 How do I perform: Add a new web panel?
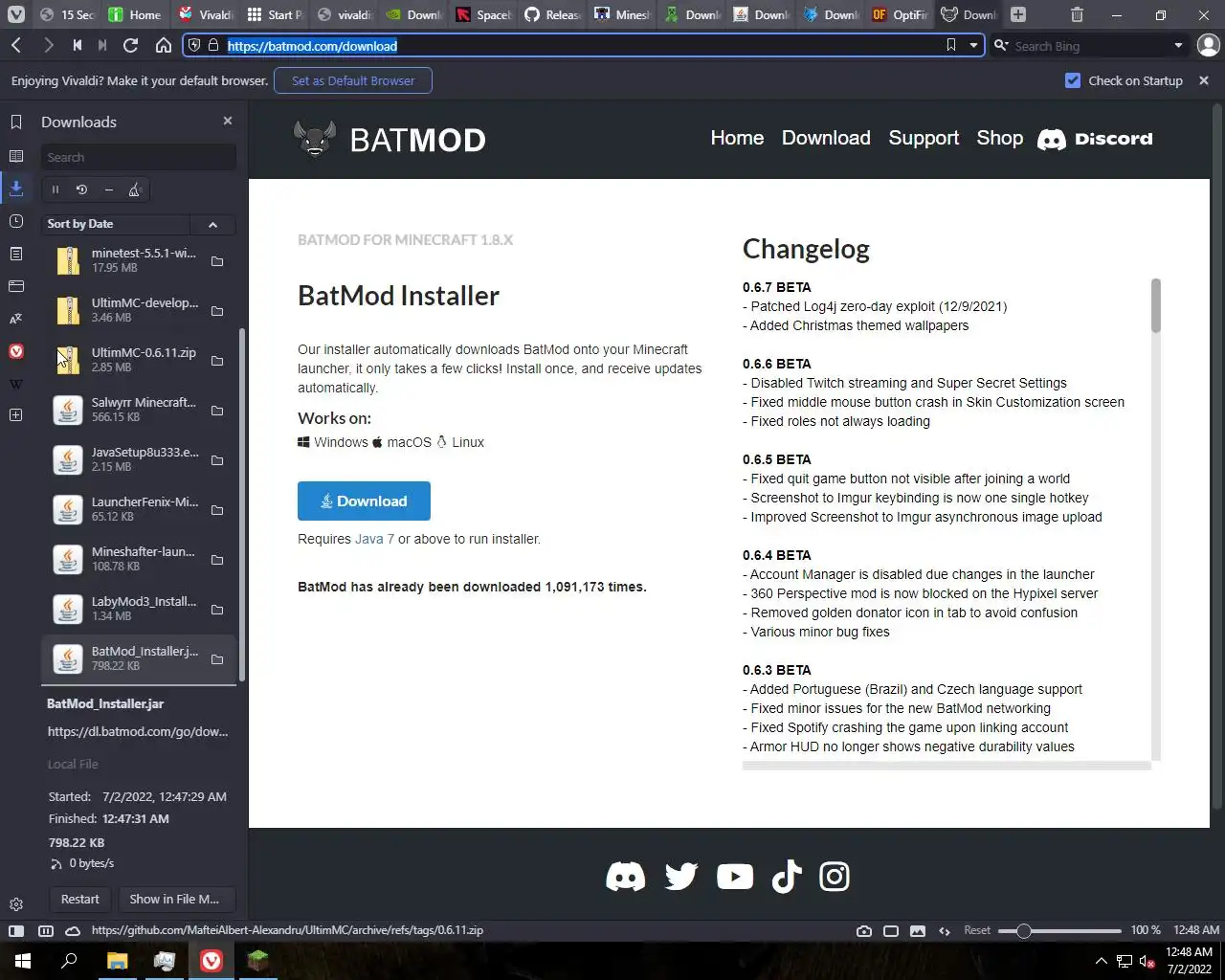point(16,415)
